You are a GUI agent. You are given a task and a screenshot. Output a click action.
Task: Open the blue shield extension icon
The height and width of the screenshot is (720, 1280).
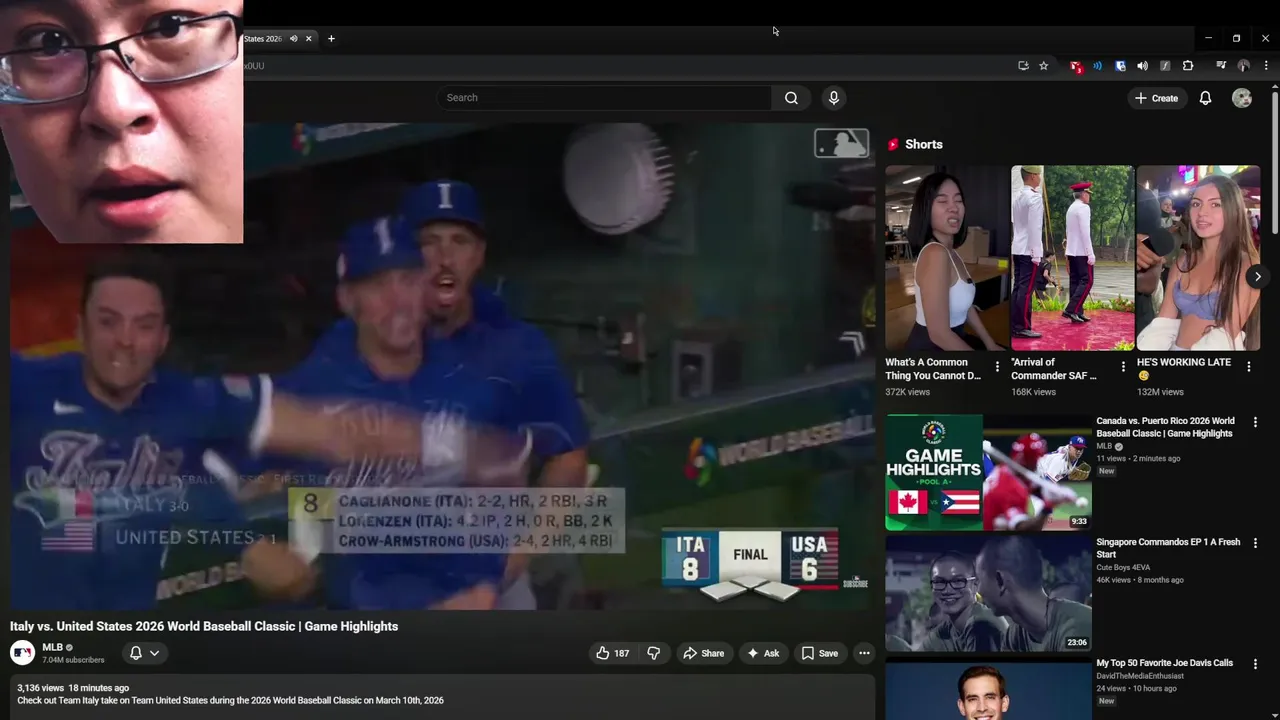tap(1120, 66)
